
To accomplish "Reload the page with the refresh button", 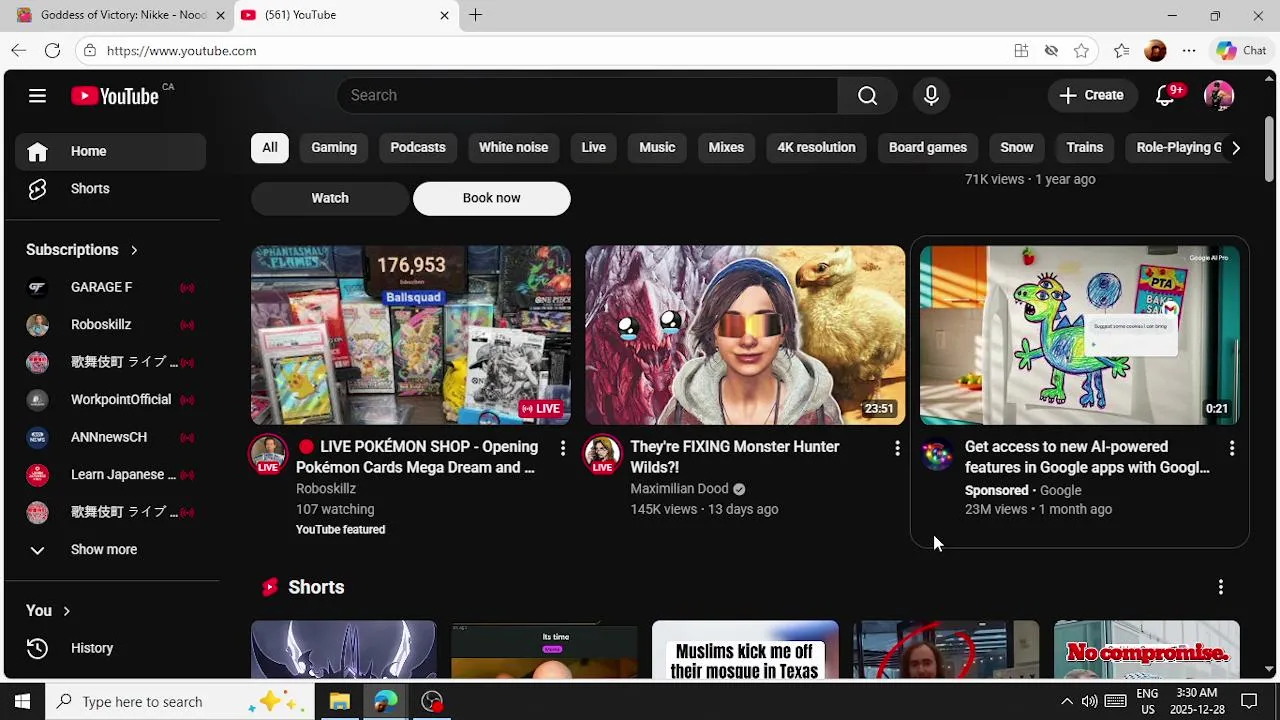I will (x=53, y=50).
